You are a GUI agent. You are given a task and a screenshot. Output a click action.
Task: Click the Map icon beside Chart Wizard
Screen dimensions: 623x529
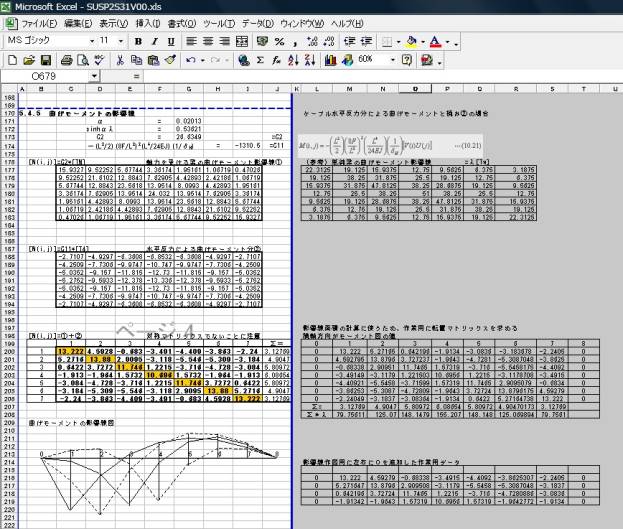tap(347, 60)
